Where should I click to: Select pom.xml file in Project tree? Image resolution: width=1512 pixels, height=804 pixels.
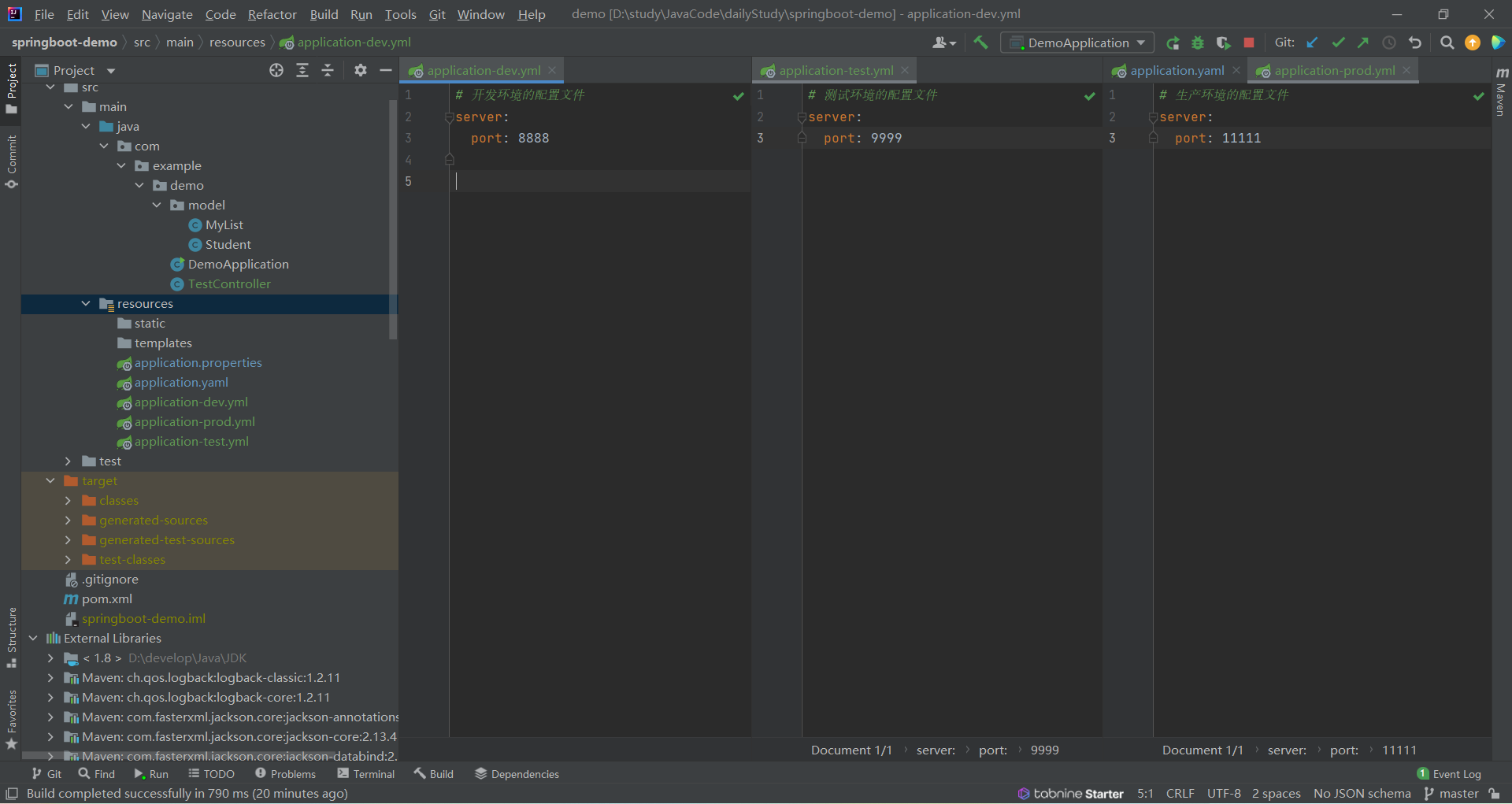106,598
